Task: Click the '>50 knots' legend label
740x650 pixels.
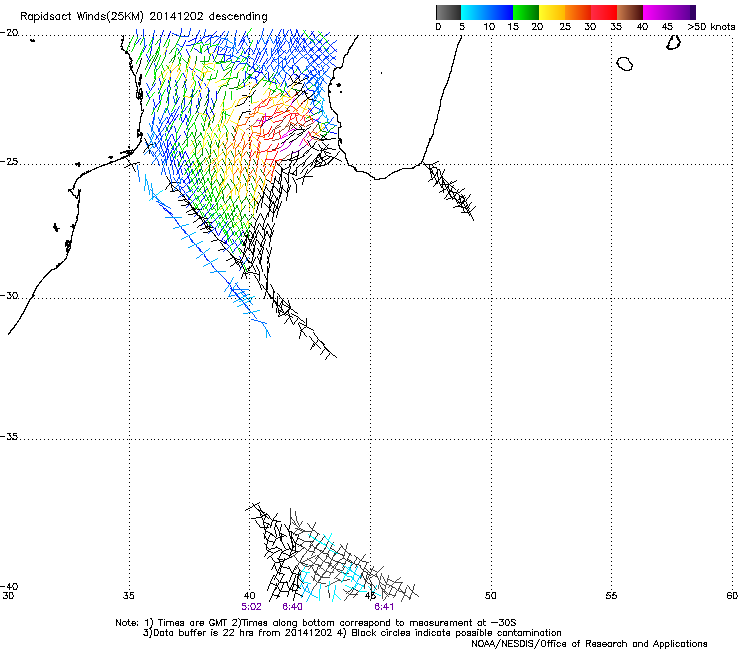Action: [711, 26]
